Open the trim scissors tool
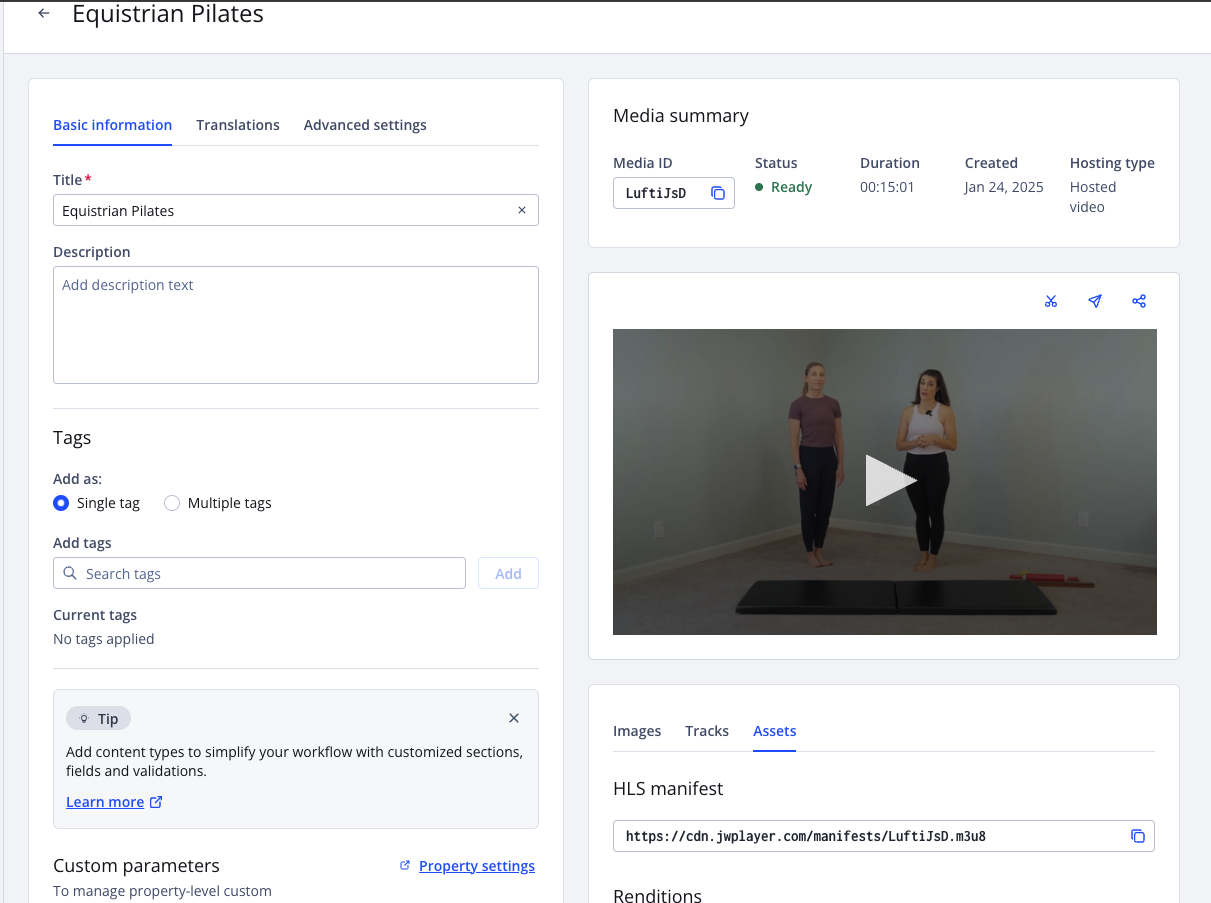 click(x=1051, y=301)
